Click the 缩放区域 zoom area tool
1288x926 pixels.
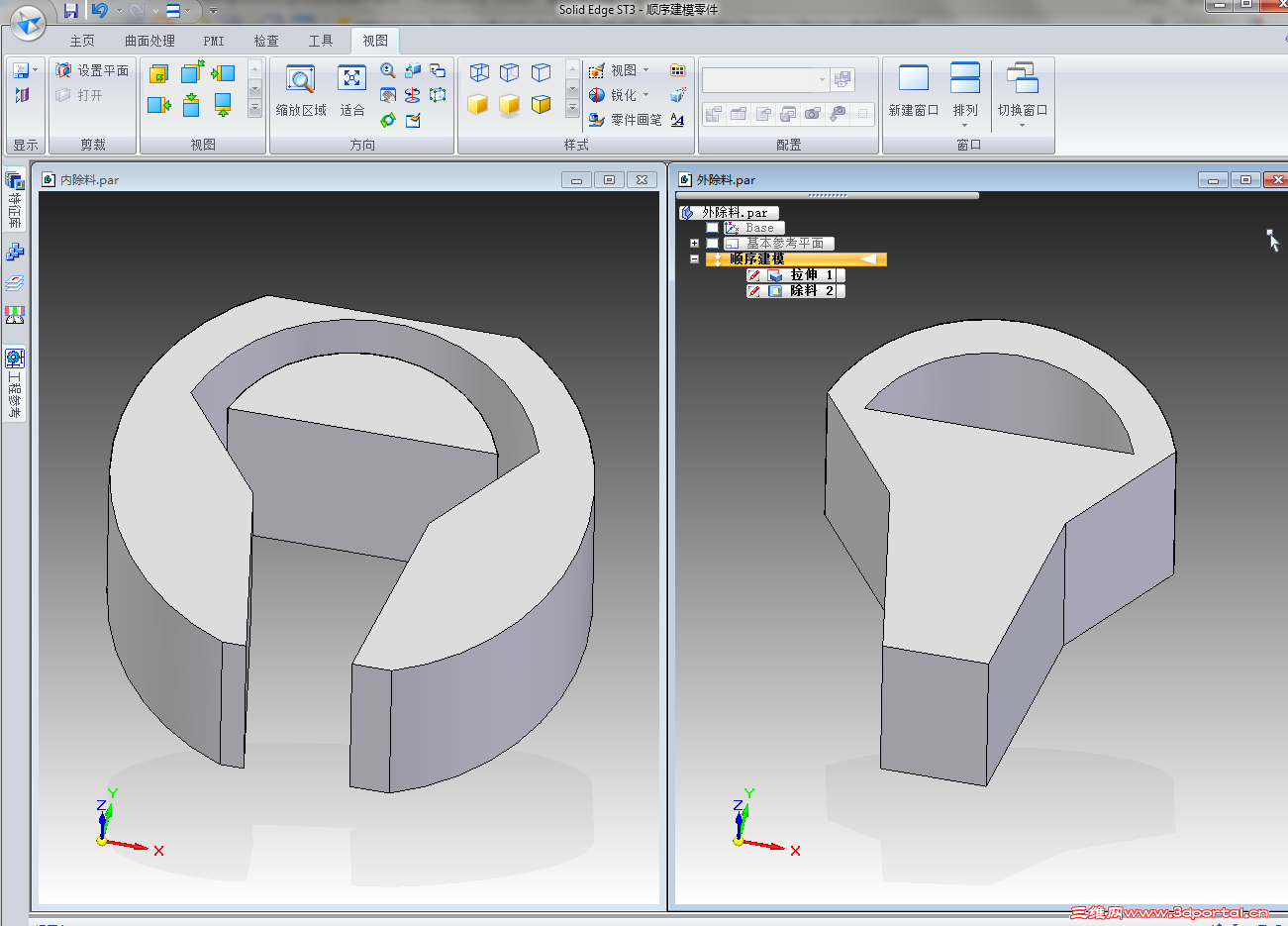coord(301,91)
